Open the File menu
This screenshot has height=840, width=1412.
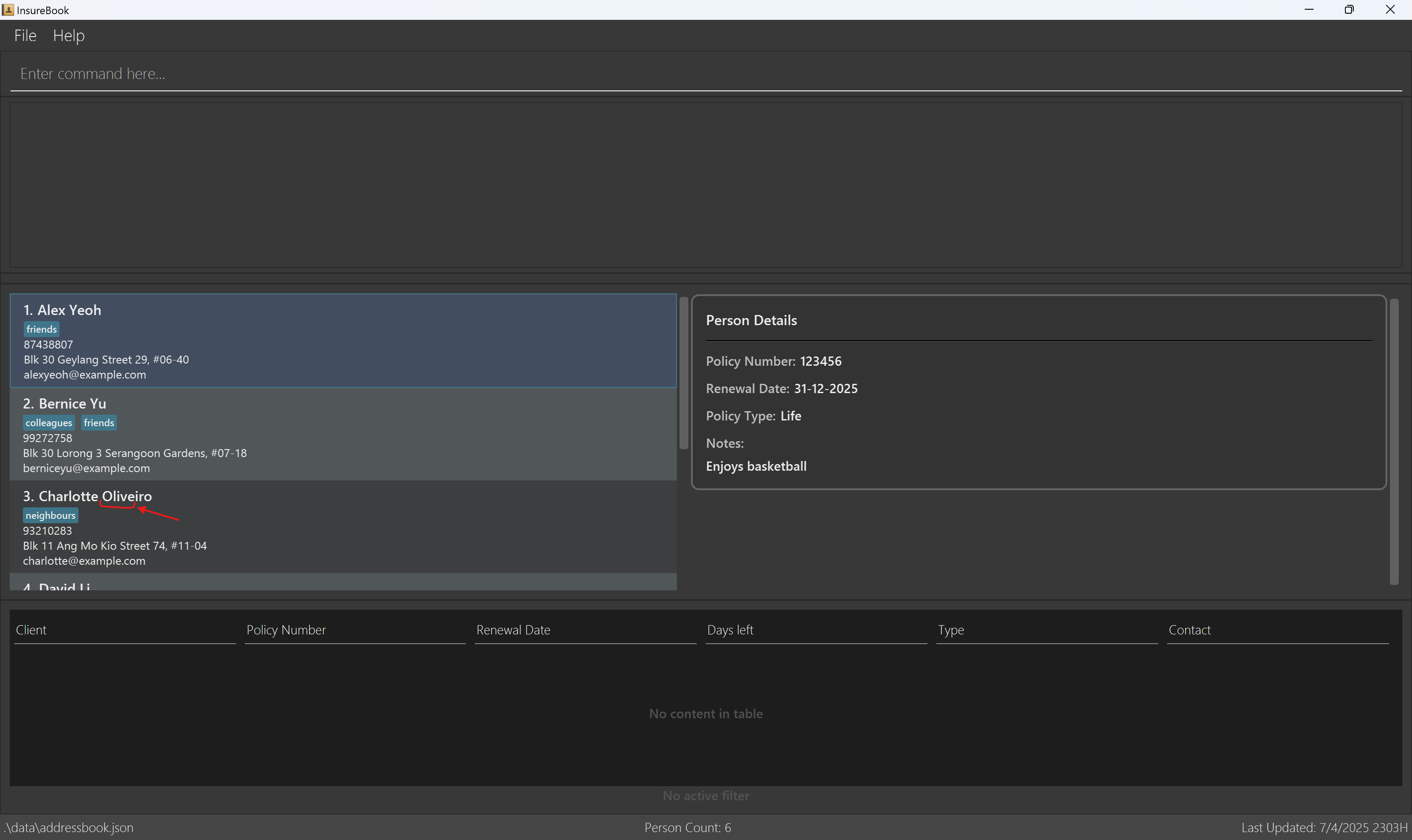(x=25, y=36)
